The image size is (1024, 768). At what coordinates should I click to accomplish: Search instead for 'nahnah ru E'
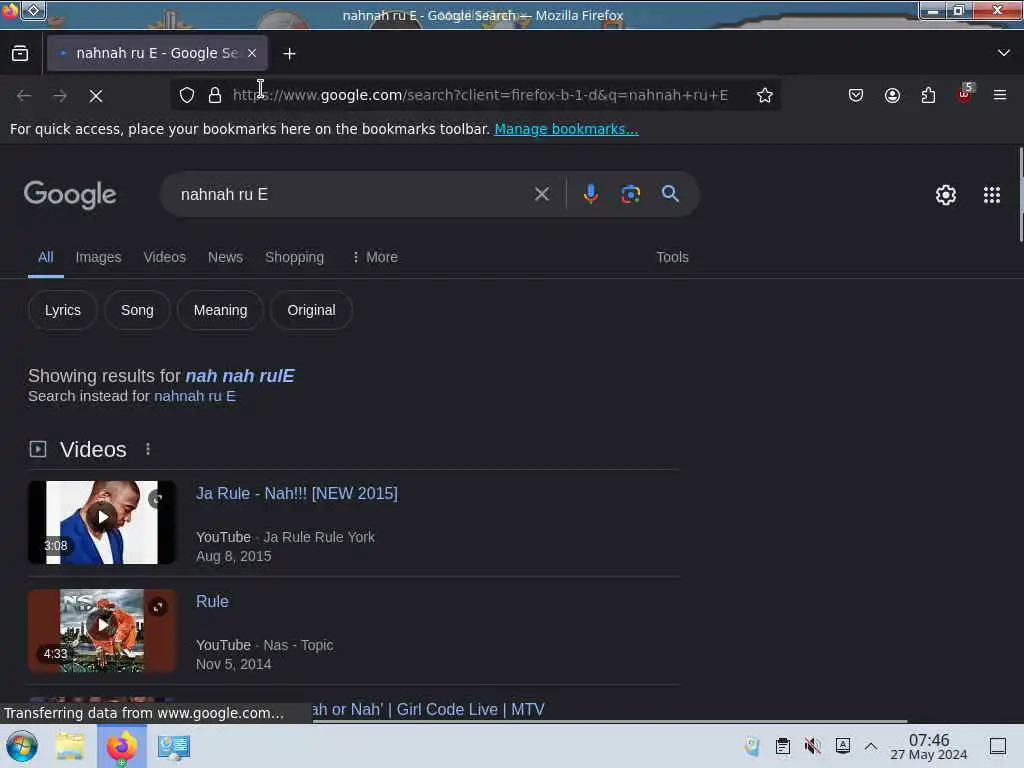[x=195, y=396]
